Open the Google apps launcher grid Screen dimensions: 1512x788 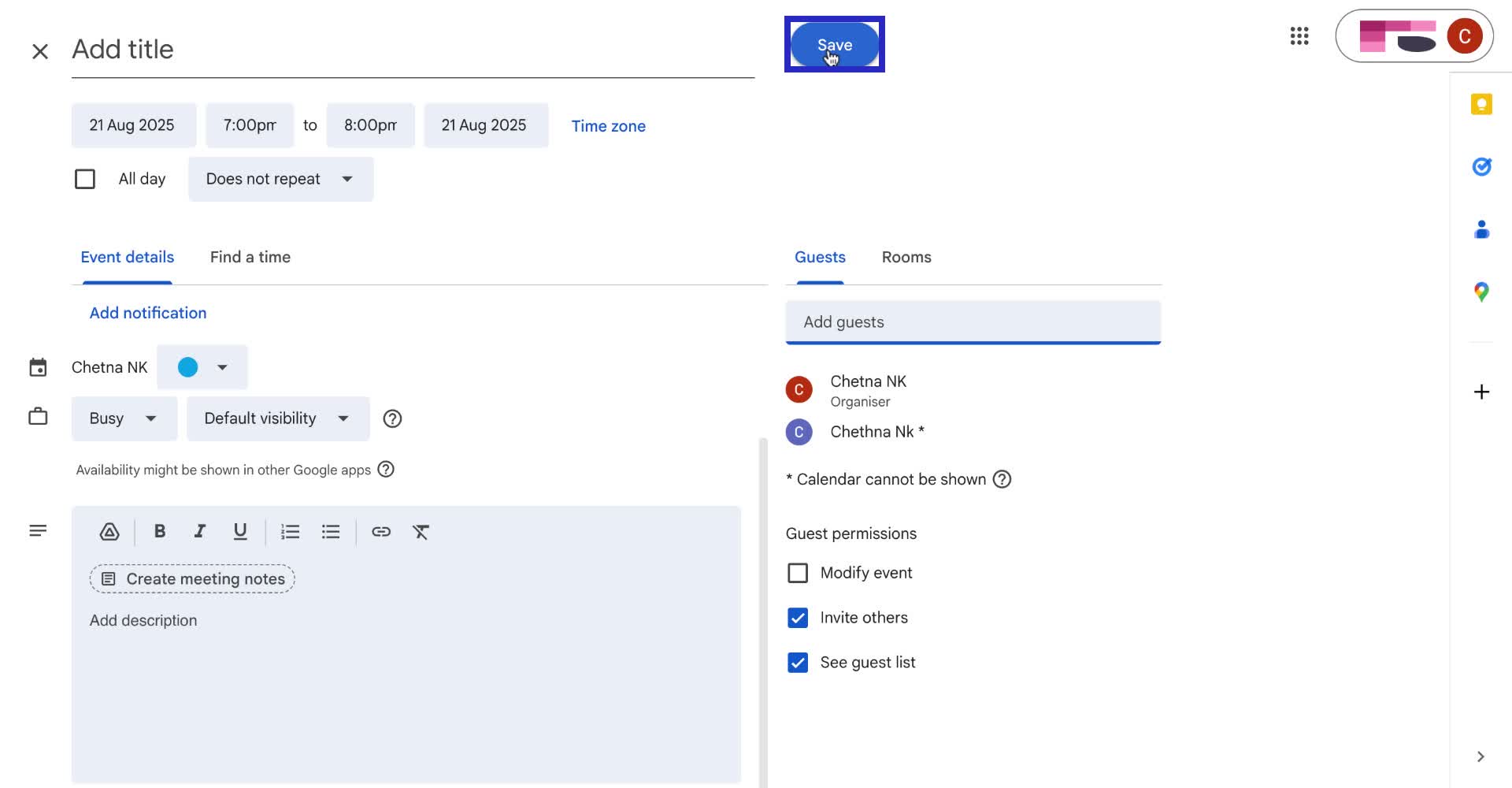coord(1299,36)
